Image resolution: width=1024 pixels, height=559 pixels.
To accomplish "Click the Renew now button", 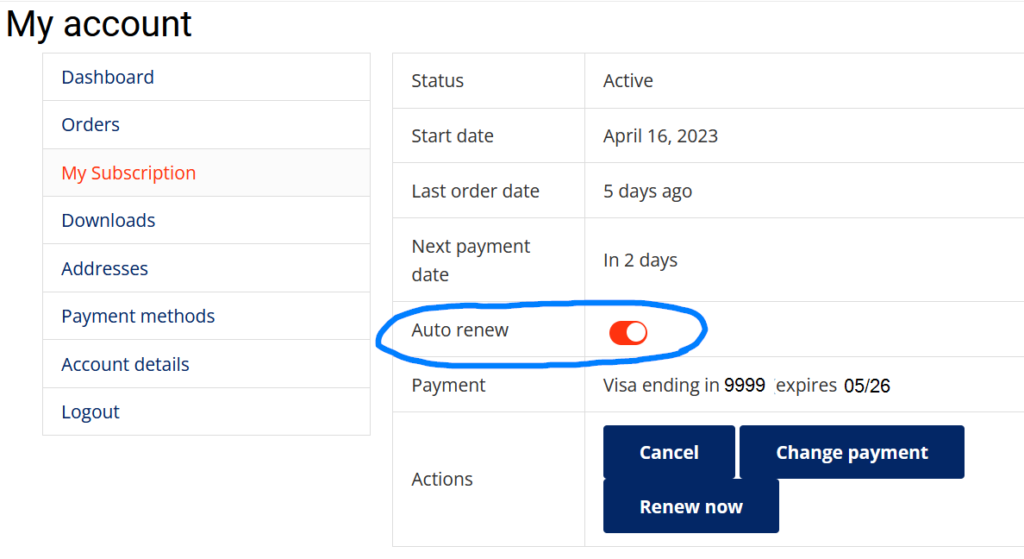I will point(690,506).
